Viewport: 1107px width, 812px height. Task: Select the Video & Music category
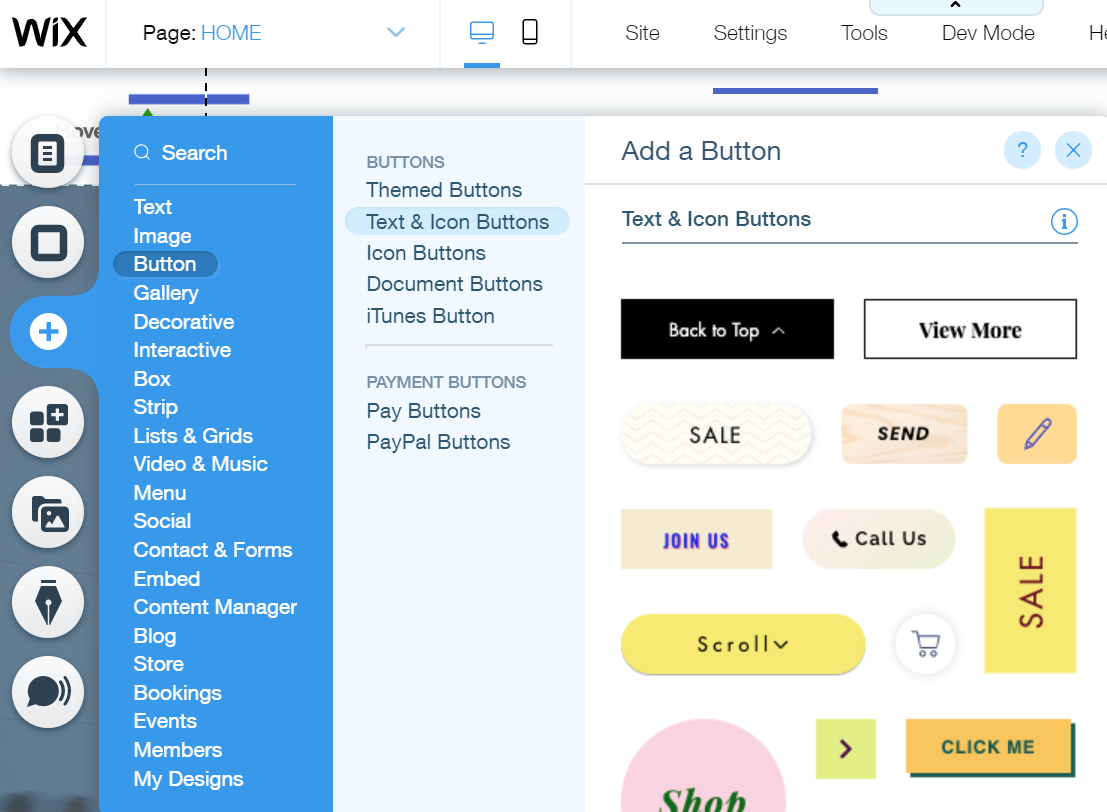(201, 464)
